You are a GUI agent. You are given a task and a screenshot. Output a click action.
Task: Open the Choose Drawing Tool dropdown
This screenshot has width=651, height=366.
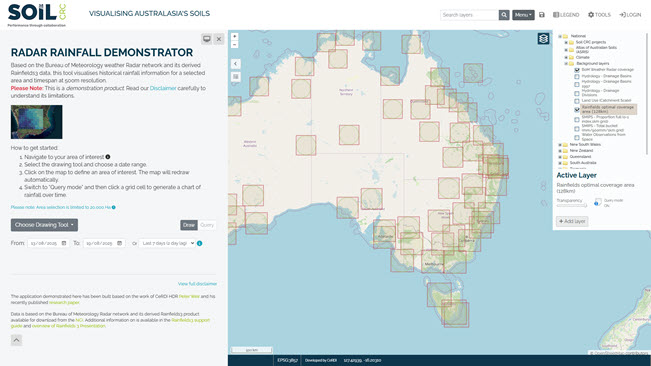44,225
